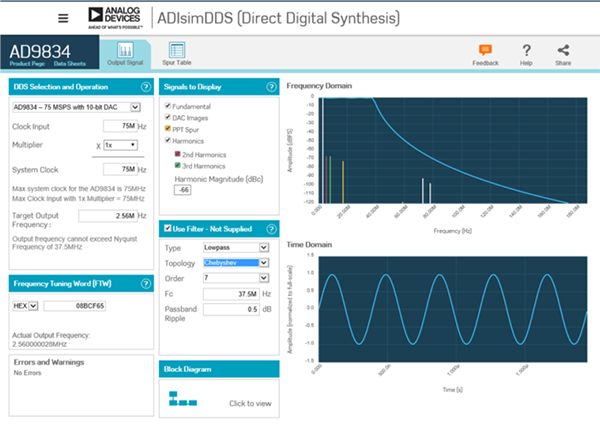Open the AD9834 device selection dropdown
This screenshot has height=426, width=600.
tap(77, 107)
